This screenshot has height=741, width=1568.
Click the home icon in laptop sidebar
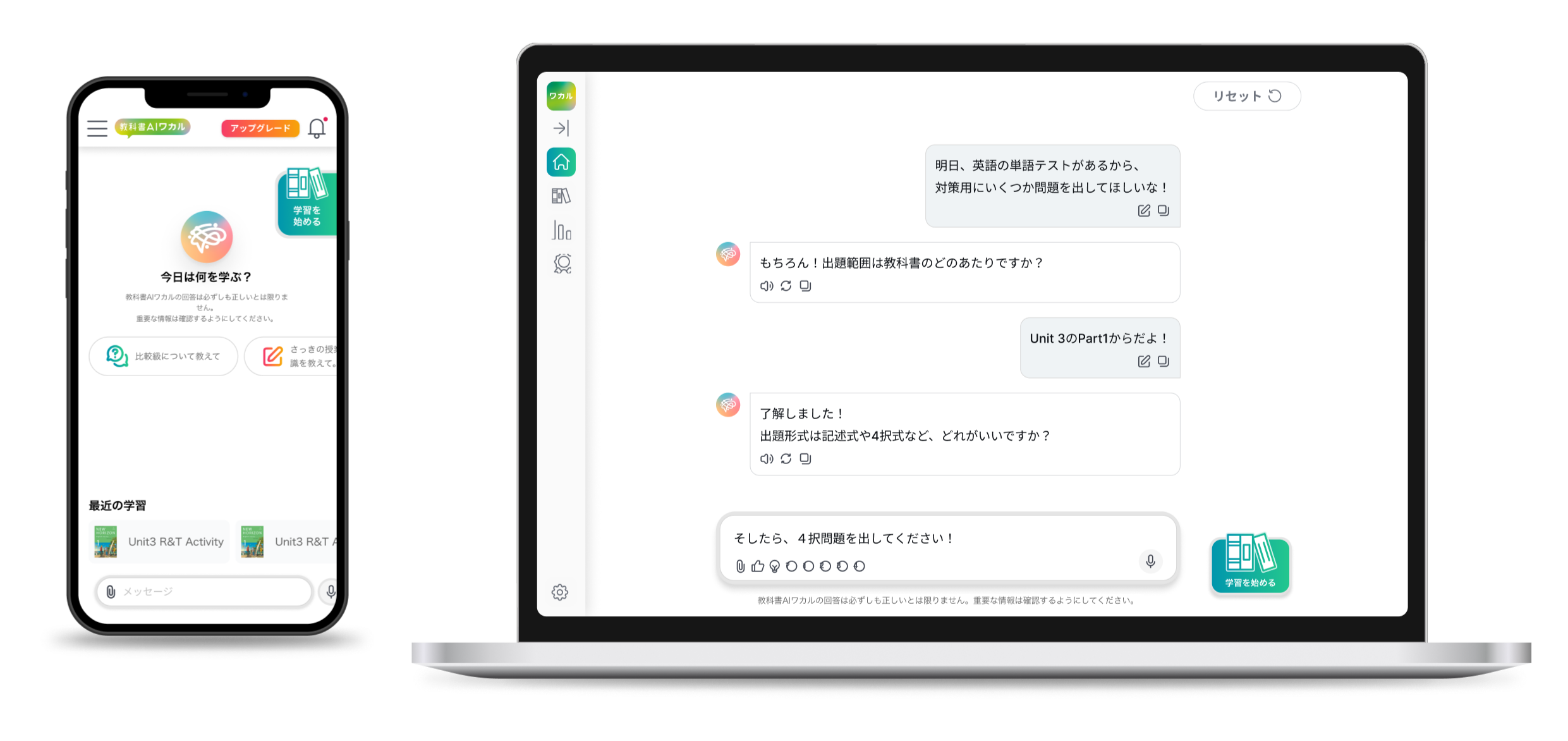[x=561, y=162]
